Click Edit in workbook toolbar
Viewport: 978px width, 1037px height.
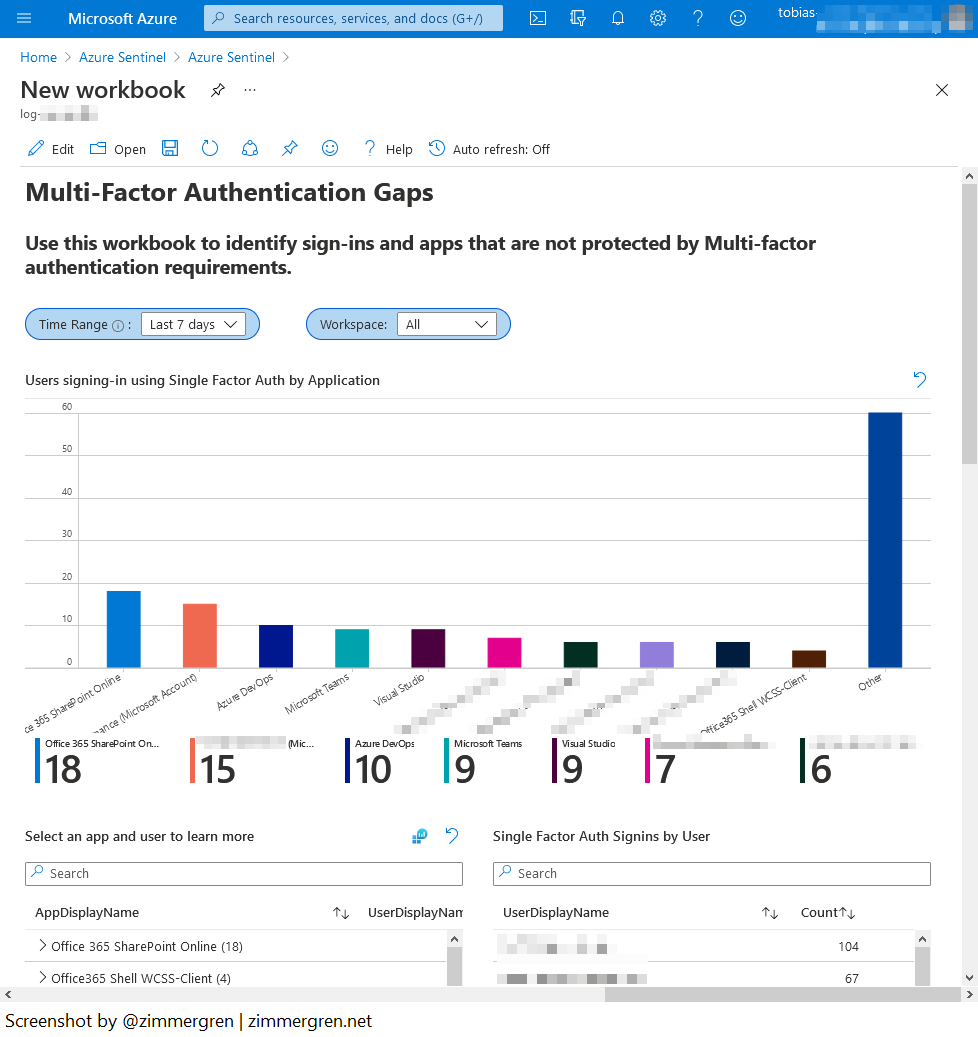(x=51, y=149)
